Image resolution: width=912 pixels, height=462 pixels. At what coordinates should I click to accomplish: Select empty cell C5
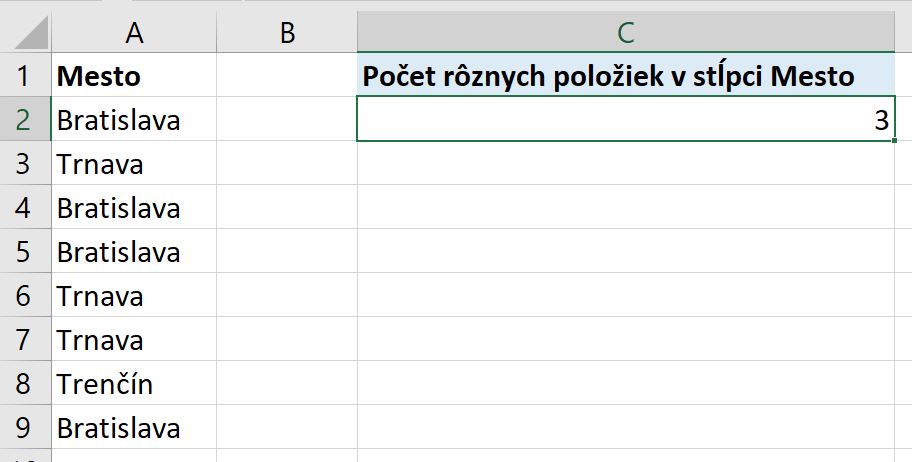626,251
